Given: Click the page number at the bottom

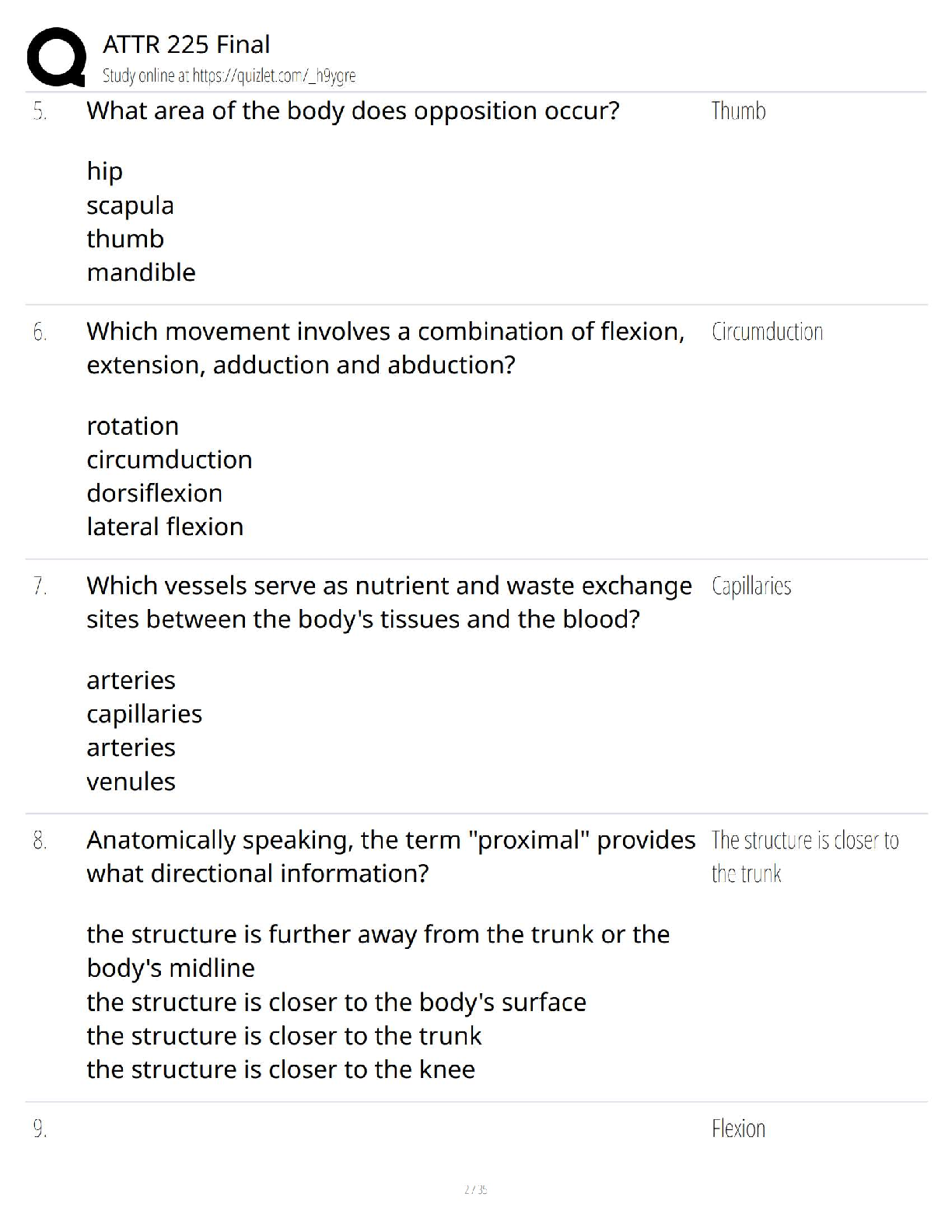Looking at the screenshot, I should pyautogui.click(x=475, y=1189).
